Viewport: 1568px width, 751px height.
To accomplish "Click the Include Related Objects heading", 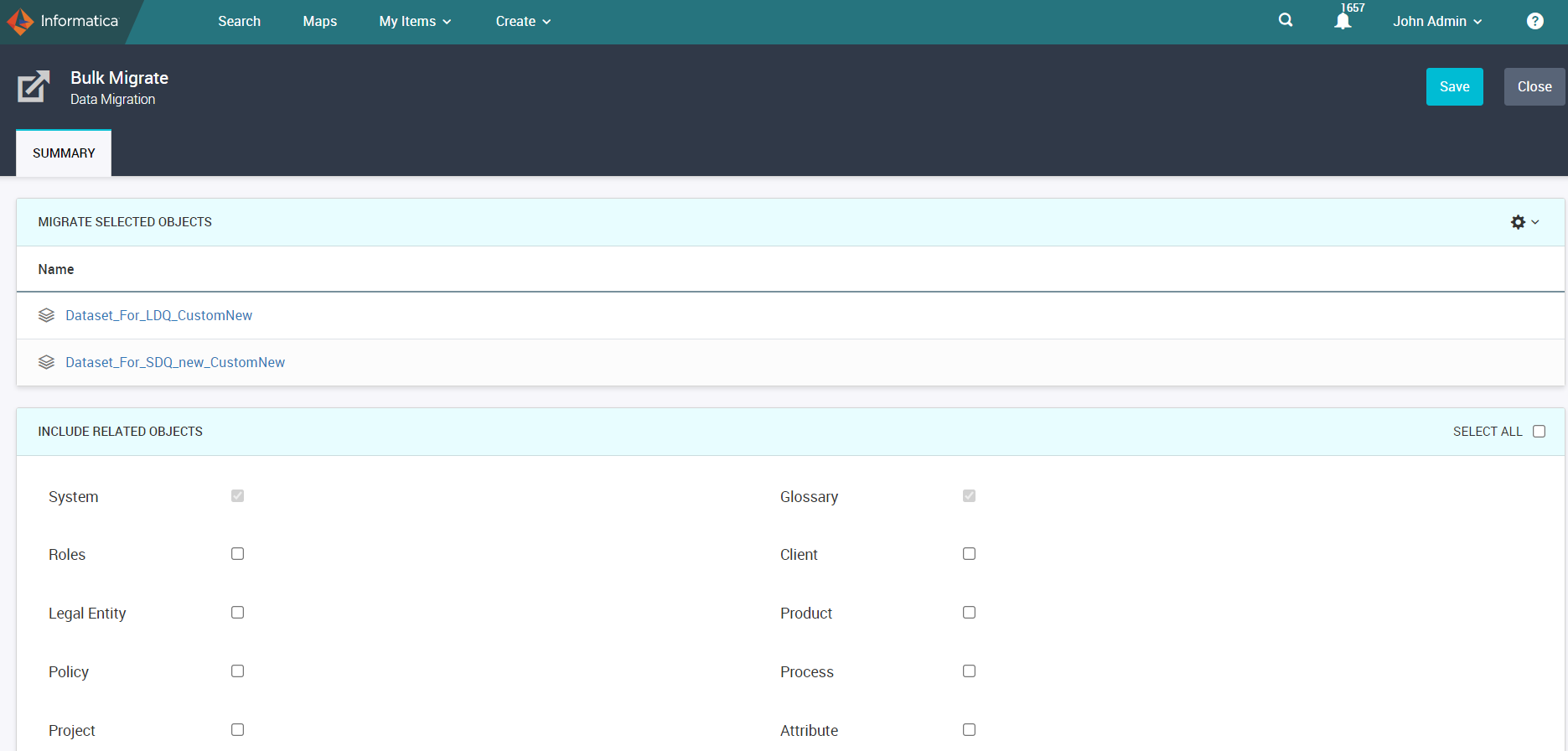I will (120, 432).
